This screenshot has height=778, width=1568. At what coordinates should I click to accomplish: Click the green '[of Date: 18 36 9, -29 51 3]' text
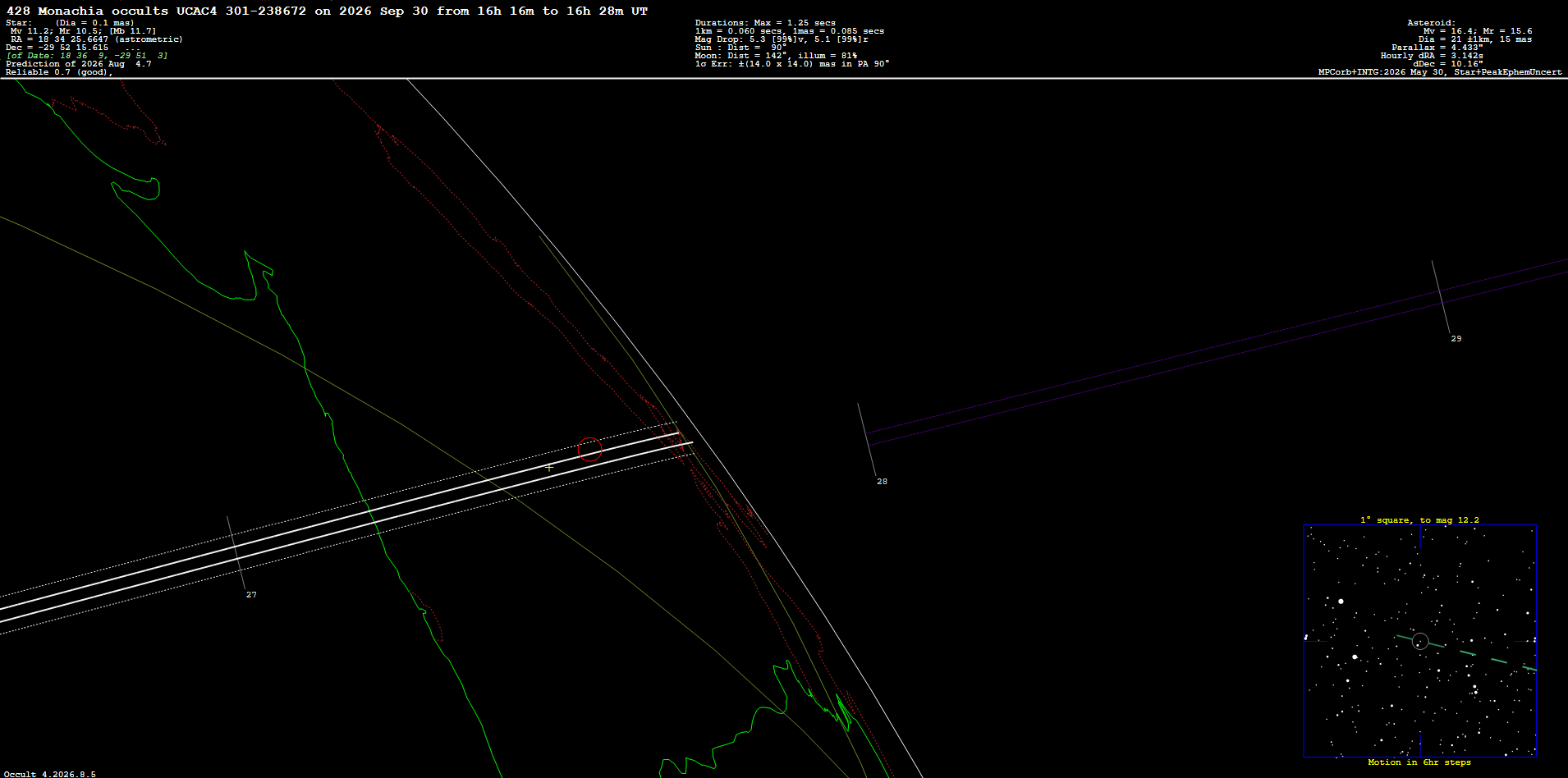point(87,56)
